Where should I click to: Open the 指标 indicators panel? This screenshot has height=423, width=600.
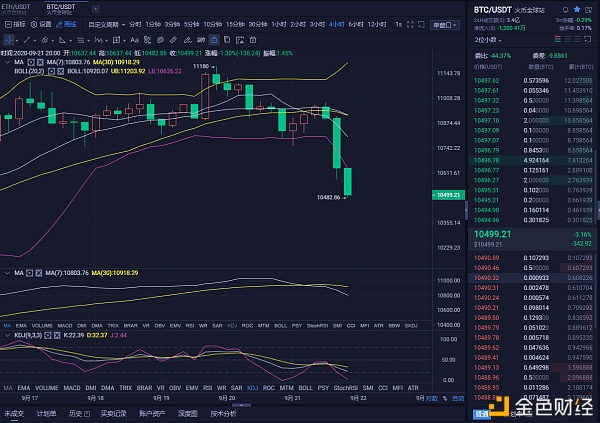(x=12, y=22)
